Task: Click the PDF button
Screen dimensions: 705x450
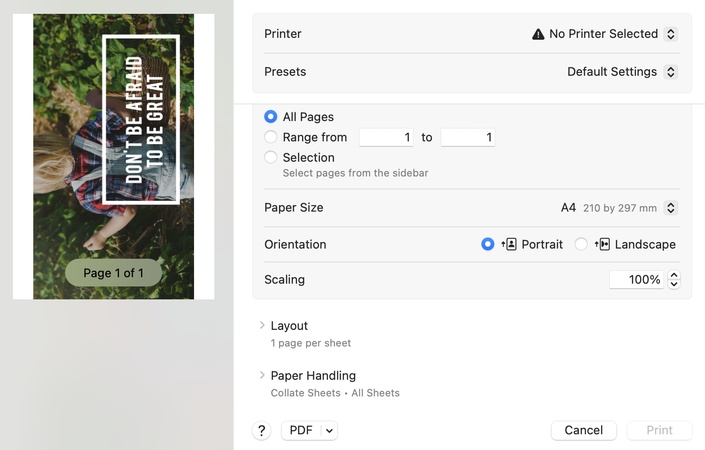Action: (x=301, y=430)
